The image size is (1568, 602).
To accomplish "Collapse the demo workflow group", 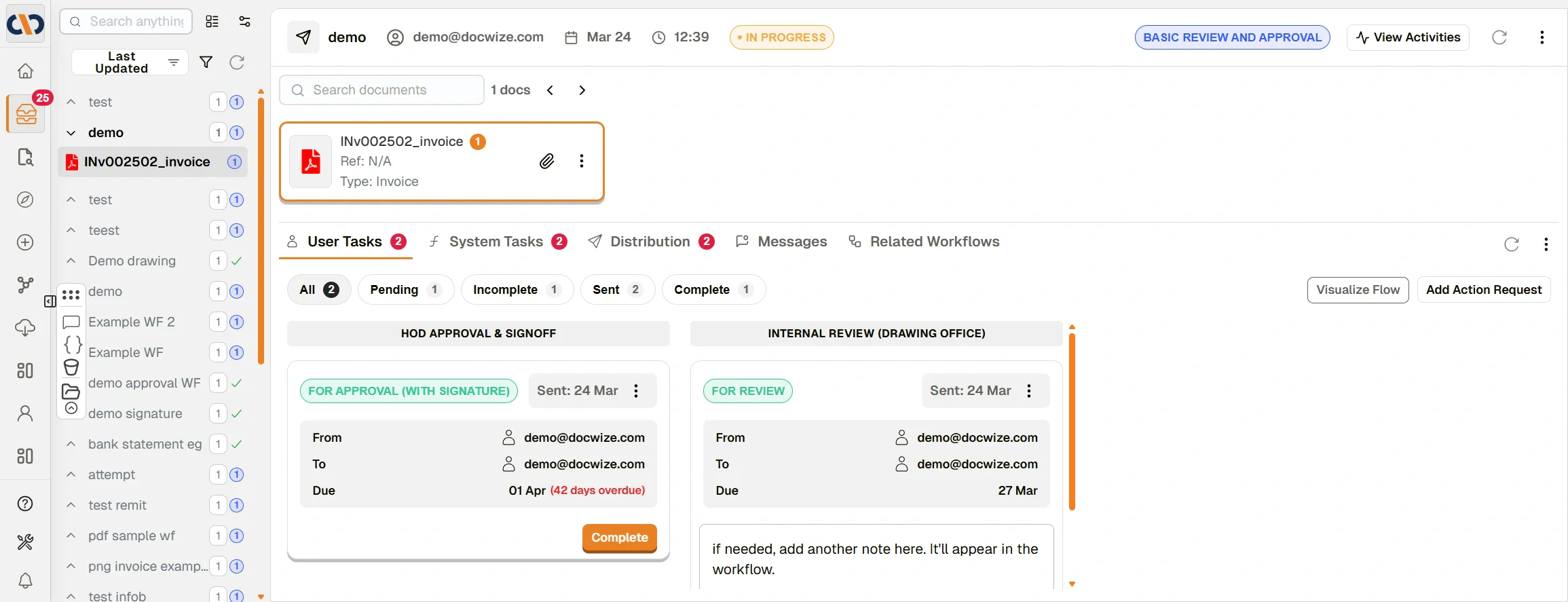I will tap(71, 132).
